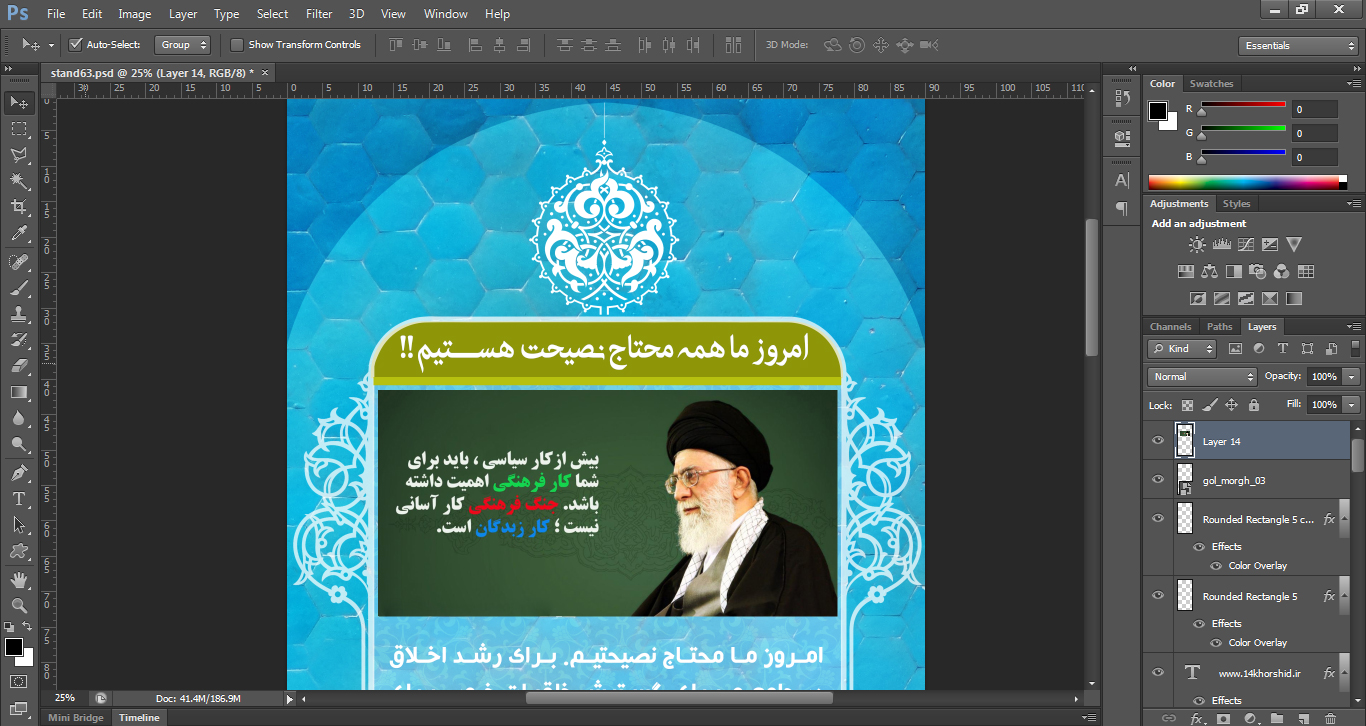
Task: Open the Mini Bridge panel
Action: coord(76,718)
